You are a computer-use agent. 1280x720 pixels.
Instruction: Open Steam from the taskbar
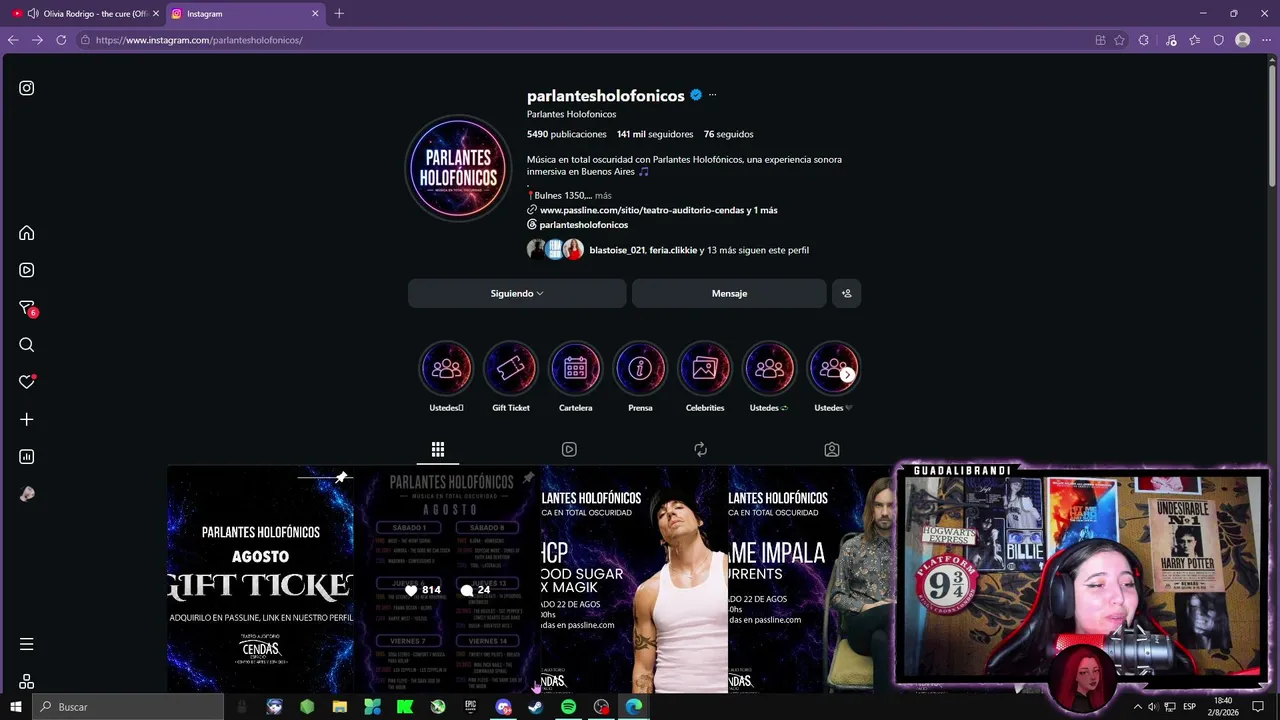pyautogui.click(x=536, y=707)
